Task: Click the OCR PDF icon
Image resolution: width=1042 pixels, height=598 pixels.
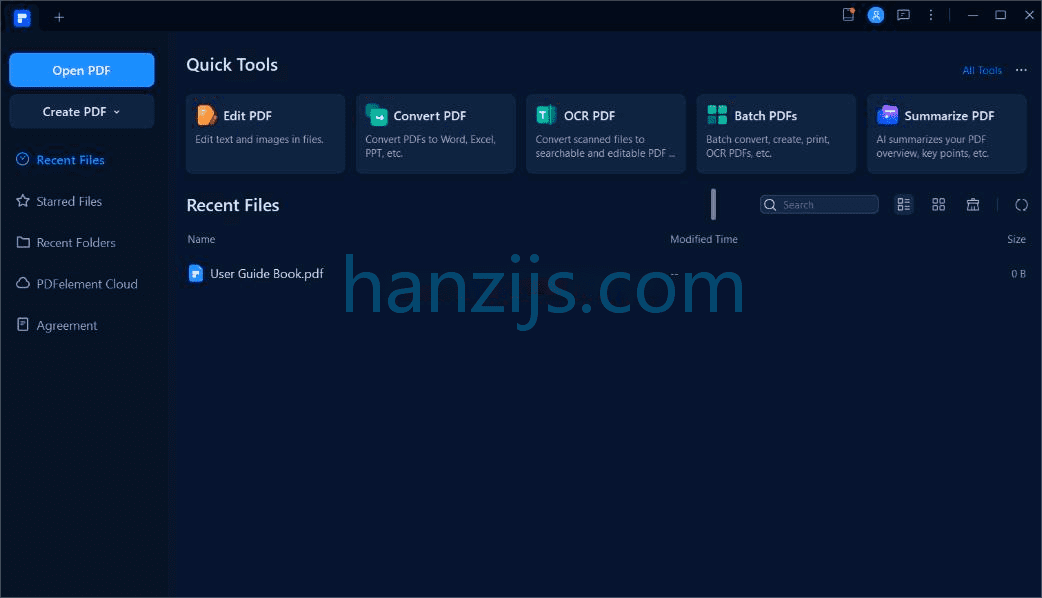Action: pos(546,115)
